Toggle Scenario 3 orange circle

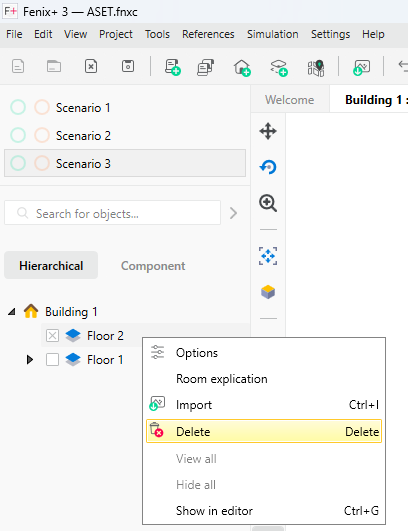[42, 163]
